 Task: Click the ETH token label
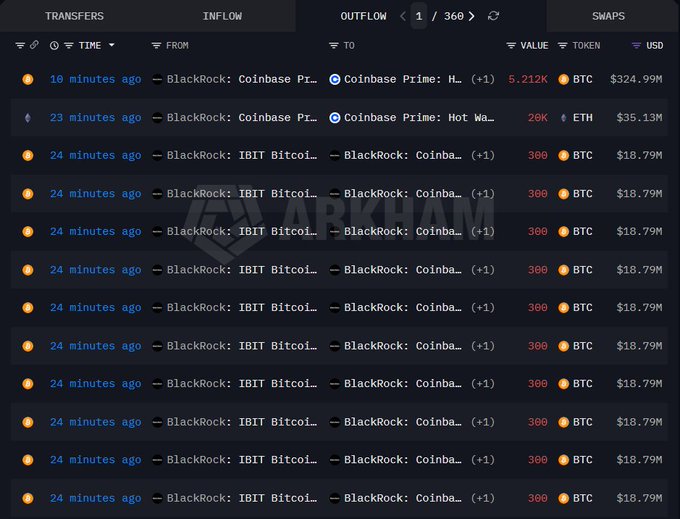pyautogui.click(x=582, y=118)
